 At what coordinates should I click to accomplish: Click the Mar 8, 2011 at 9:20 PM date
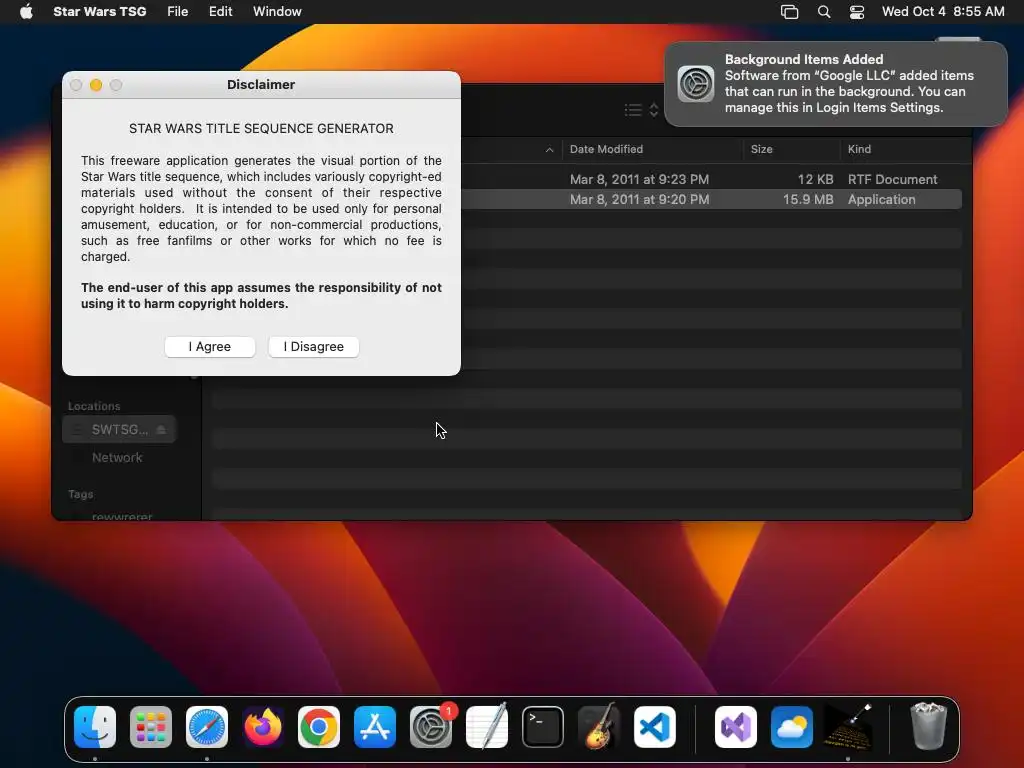639,200
